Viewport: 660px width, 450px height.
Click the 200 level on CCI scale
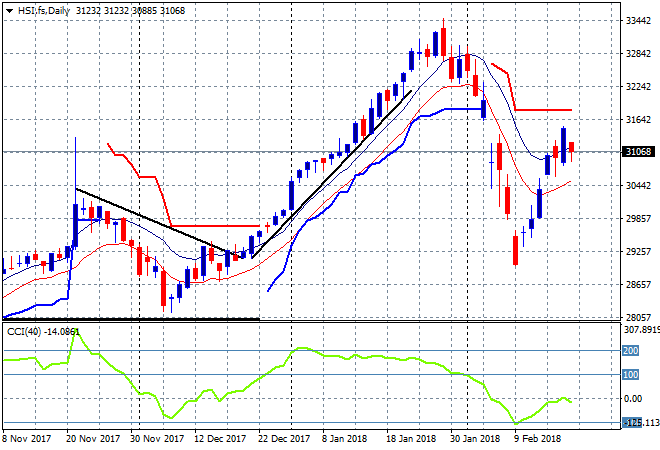point(632,351)
